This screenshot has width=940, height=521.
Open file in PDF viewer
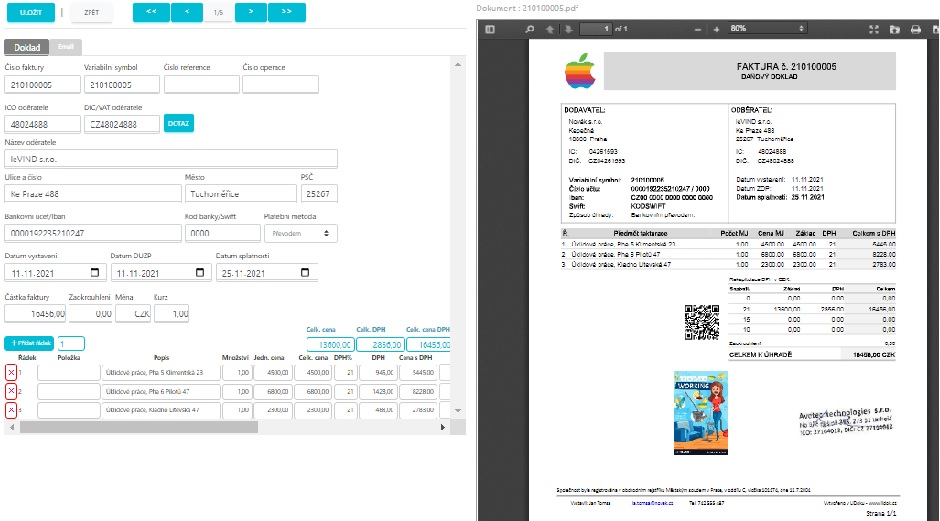(895, 29)
